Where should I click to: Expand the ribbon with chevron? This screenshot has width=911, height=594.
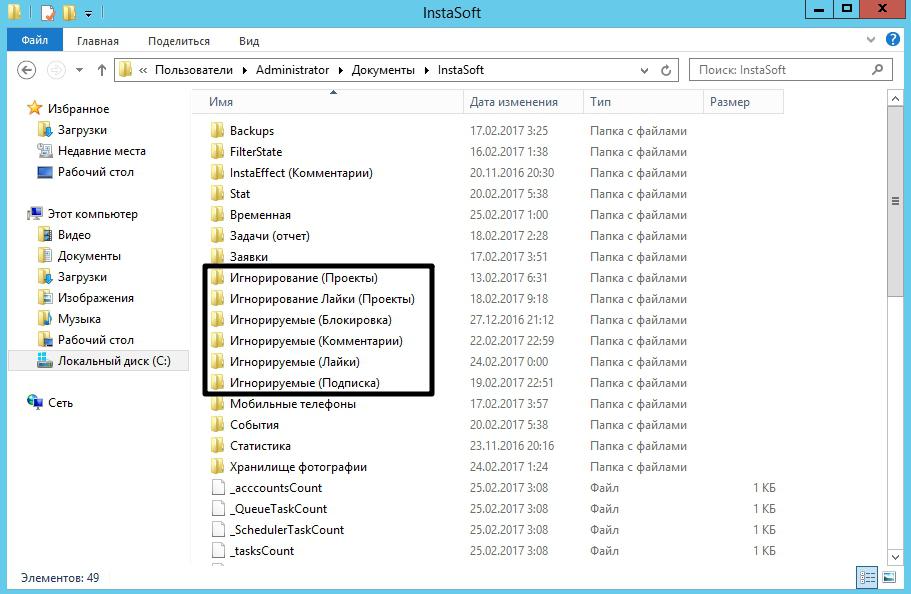(870, 40)
